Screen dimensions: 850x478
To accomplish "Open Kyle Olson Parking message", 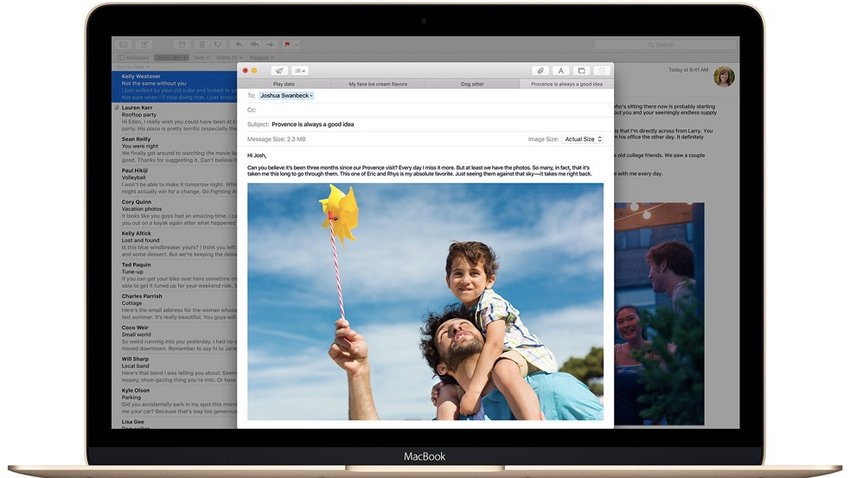I will point(175,401).
